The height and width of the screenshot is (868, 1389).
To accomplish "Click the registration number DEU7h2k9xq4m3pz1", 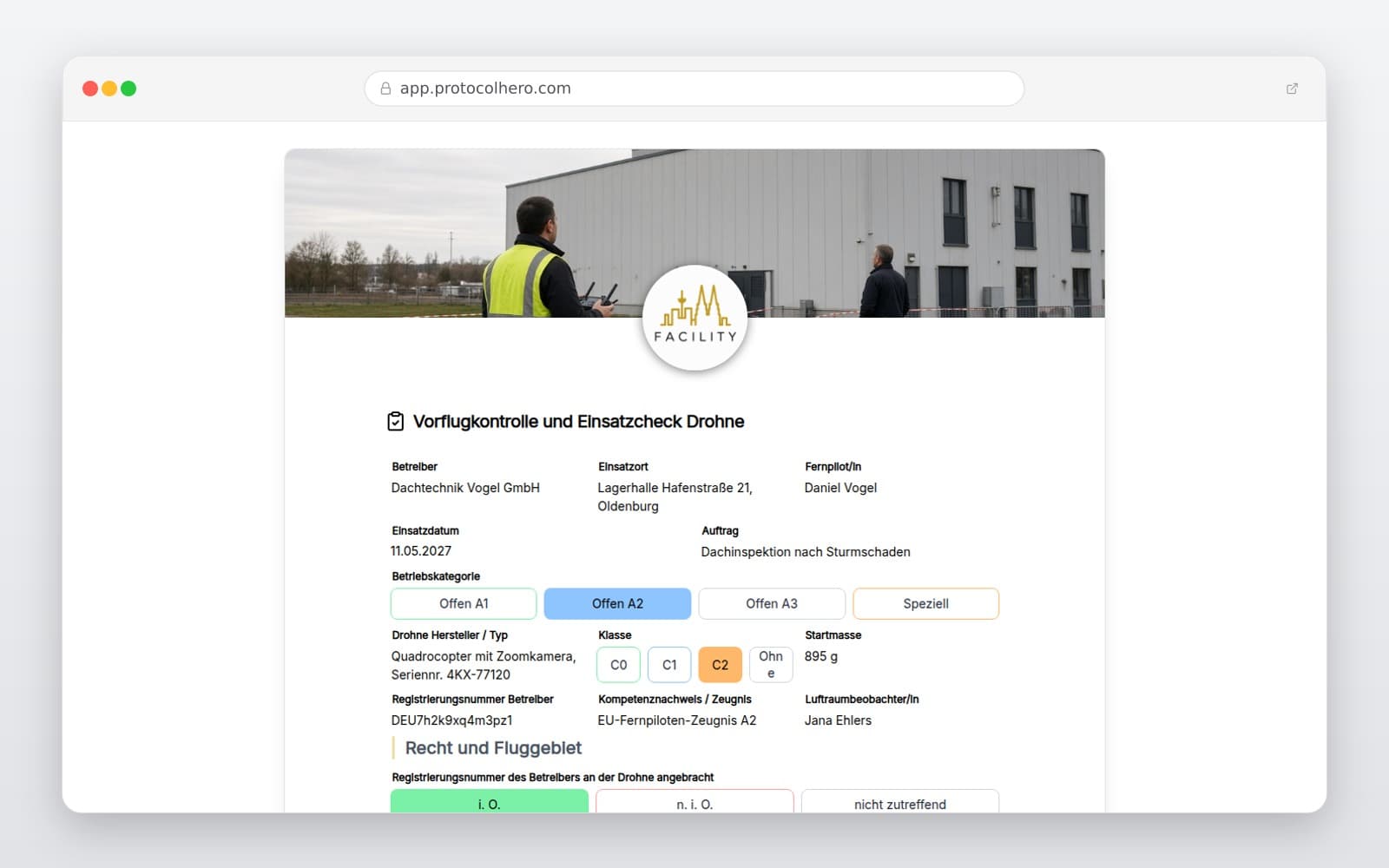I will coord(451,720).
